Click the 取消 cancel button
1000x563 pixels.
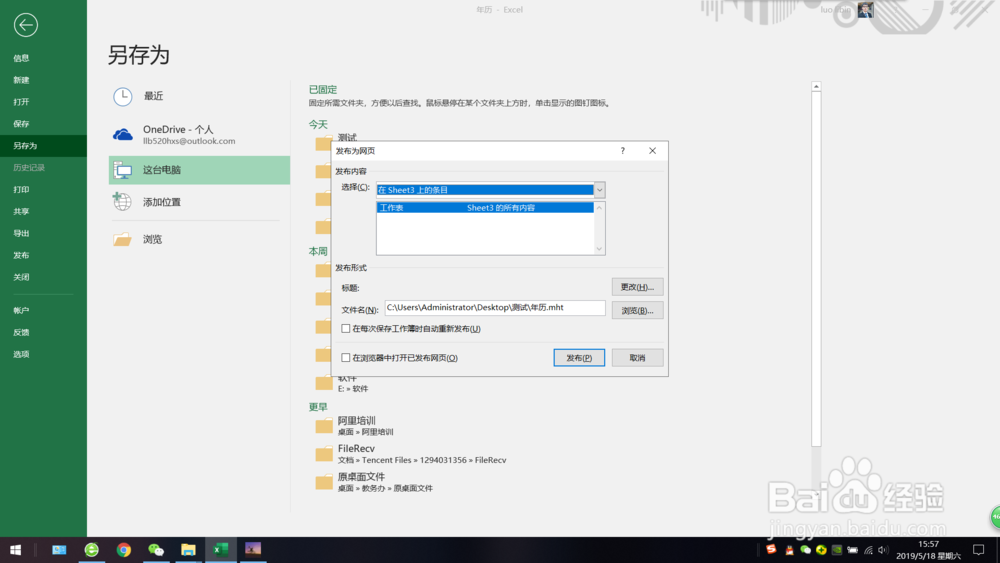[x=637, y=358]
